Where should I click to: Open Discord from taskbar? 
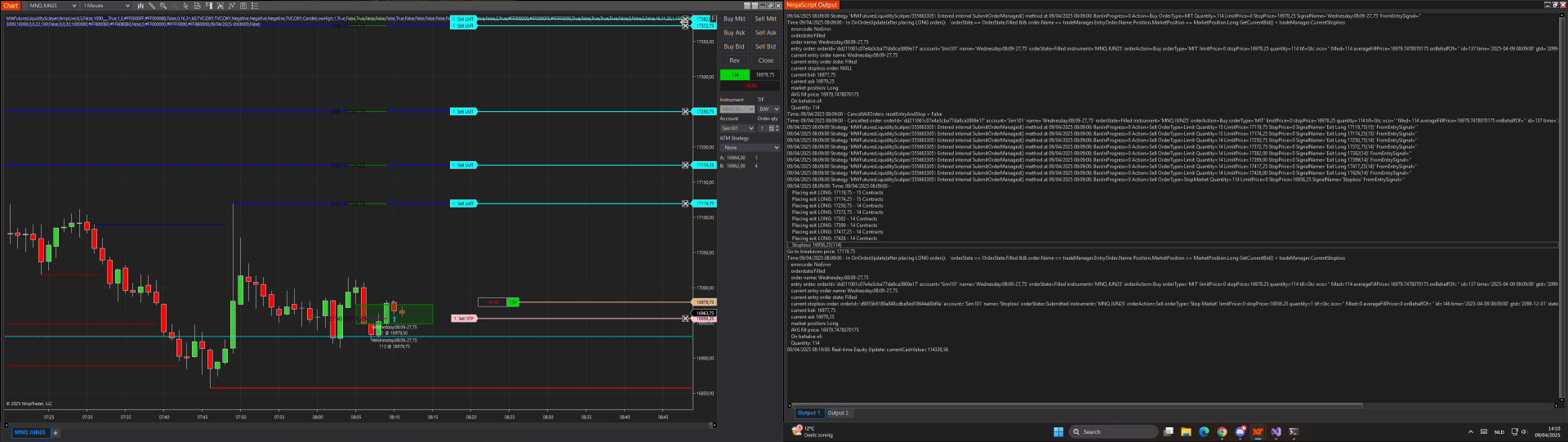[x=1241, y=431]
